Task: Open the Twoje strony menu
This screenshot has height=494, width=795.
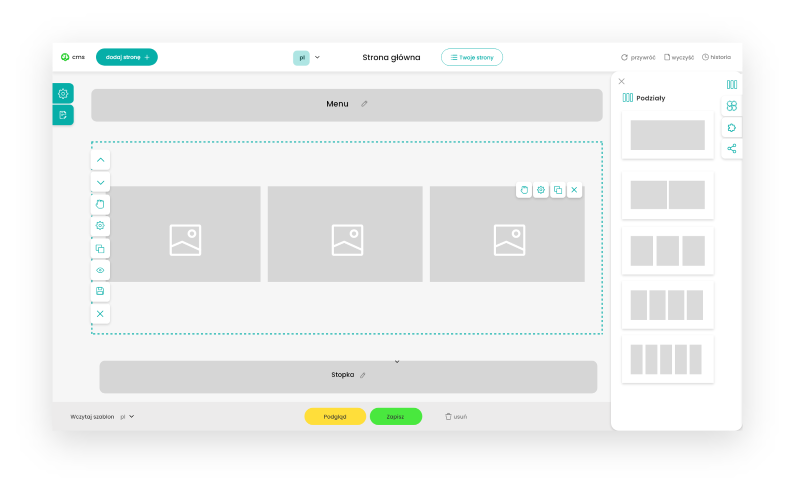Action: coord(472,58)
